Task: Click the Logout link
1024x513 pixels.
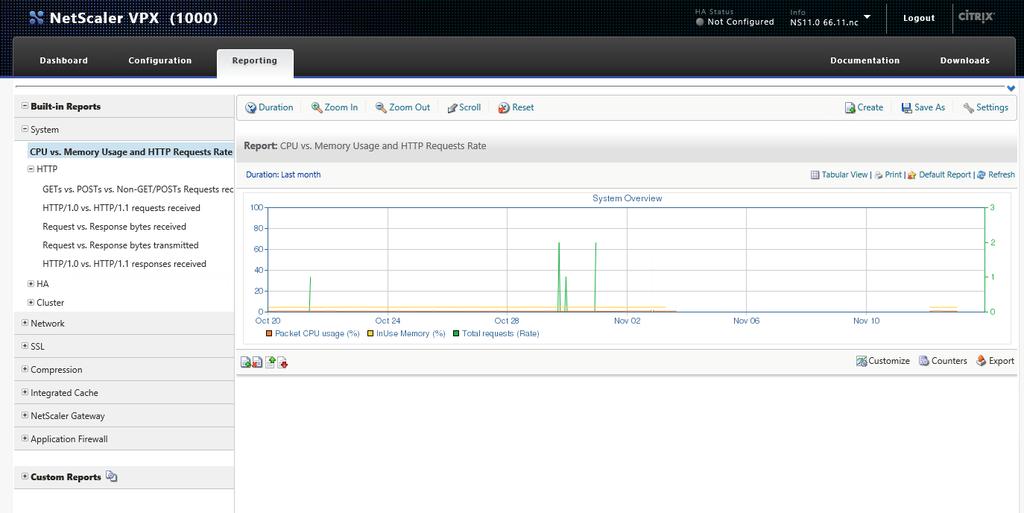Action: pos(919,18)
